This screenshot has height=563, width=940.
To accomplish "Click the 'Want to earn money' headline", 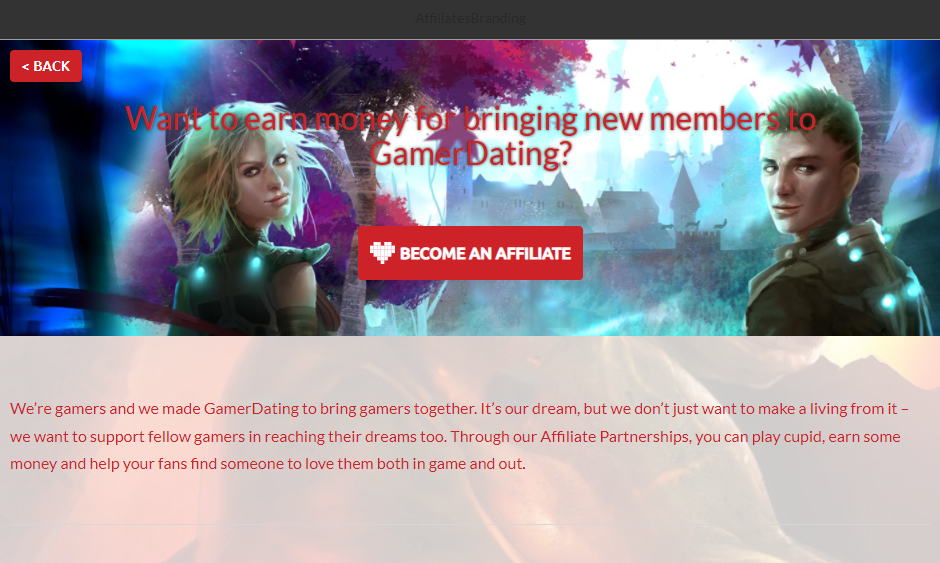I will point(470,136).
